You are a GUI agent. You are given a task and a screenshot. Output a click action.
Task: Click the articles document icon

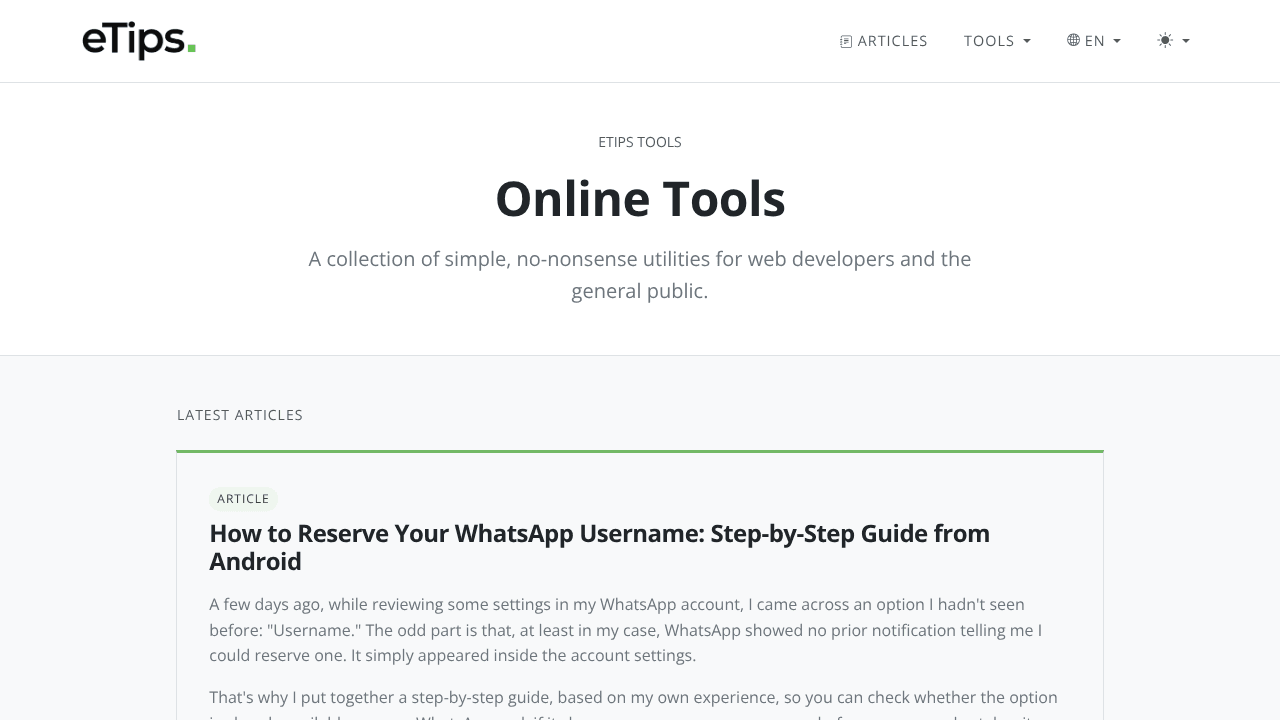(846, 41)
